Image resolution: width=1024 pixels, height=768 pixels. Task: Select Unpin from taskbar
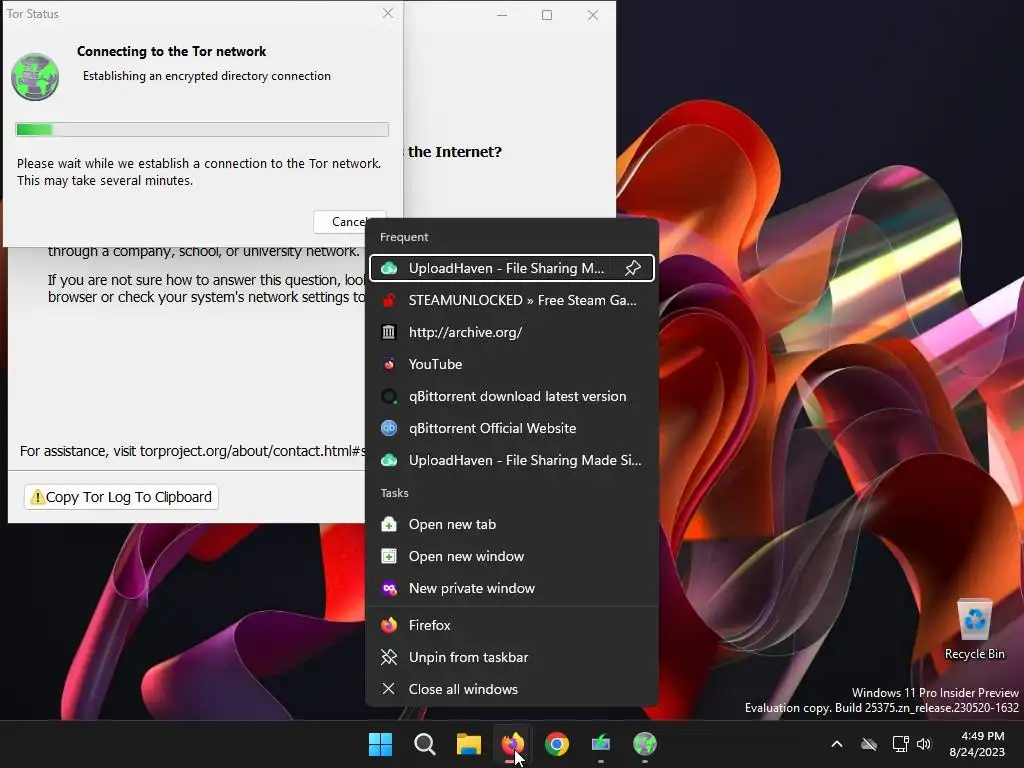512,657
